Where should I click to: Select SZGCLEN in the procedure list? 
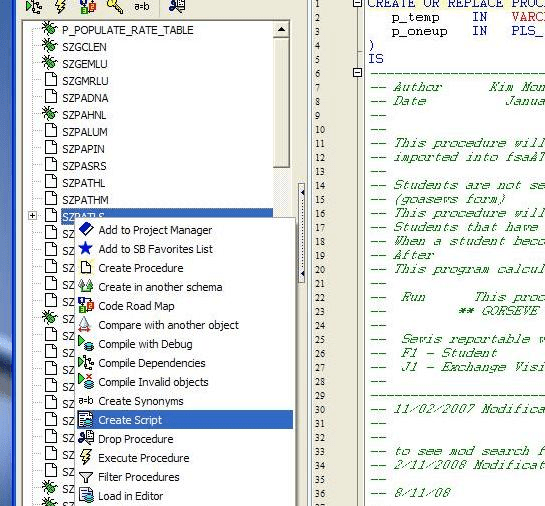point(84,47)
